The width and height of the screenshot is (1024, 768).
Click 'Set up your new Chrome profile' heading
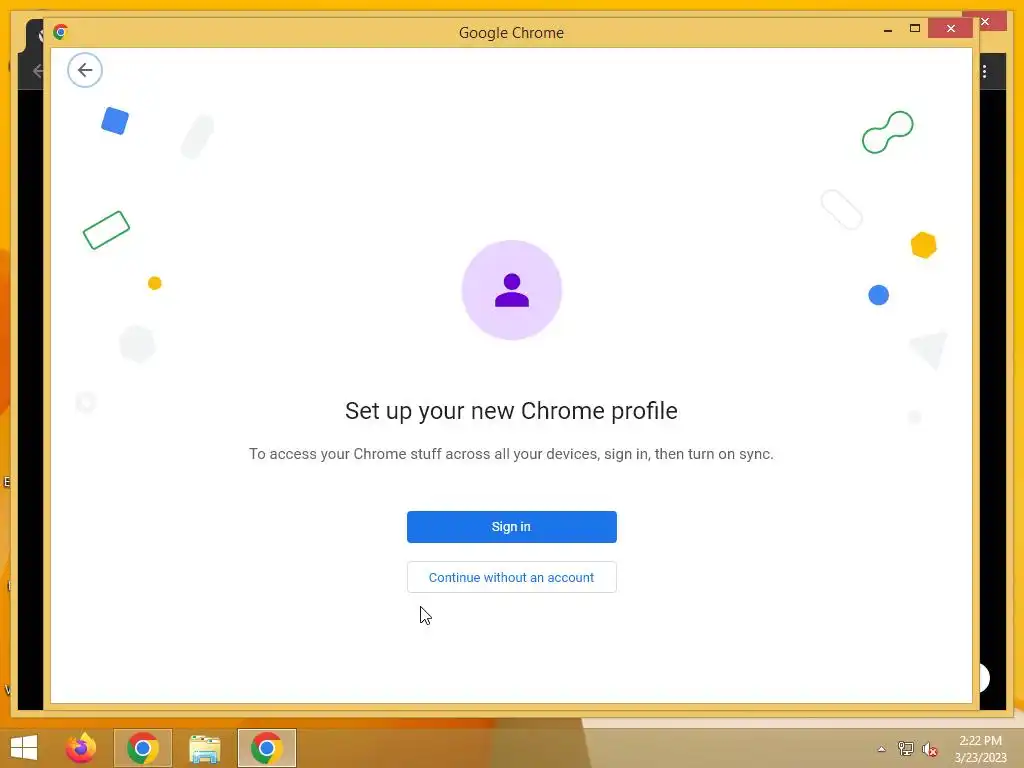(511, 411)
